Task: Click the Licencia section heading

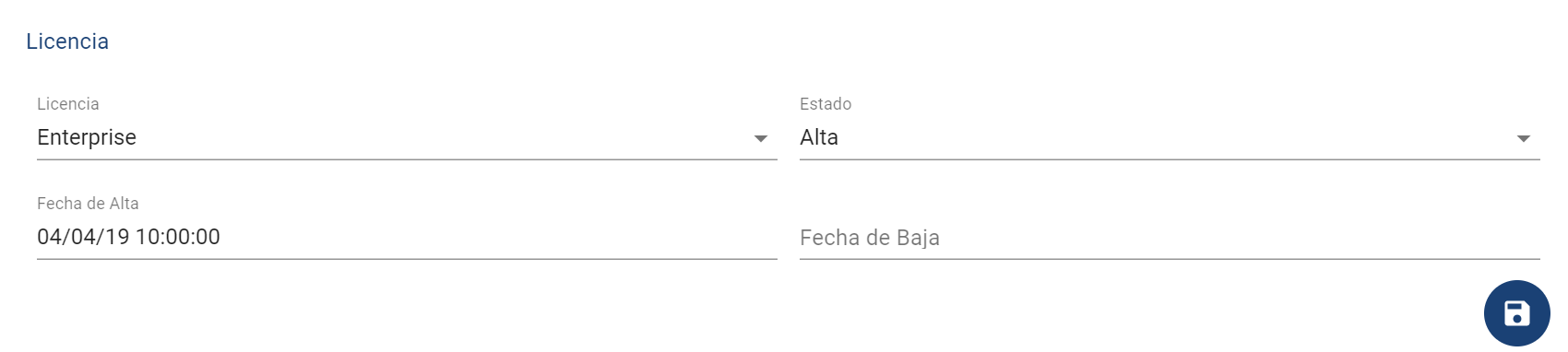Action: (67, 41)
